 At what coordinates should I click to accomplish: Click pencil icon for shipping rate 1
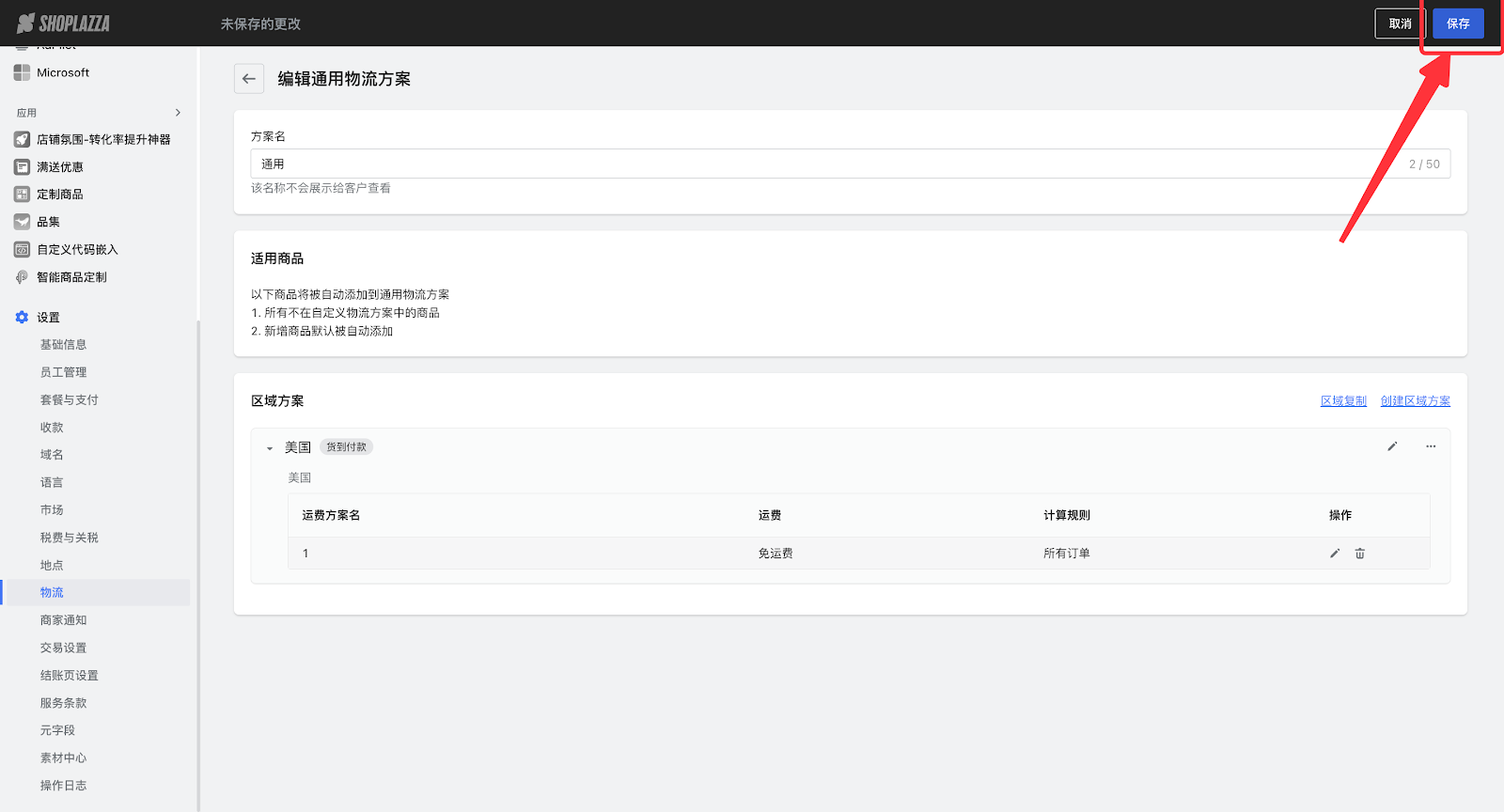coord(1335,554)
